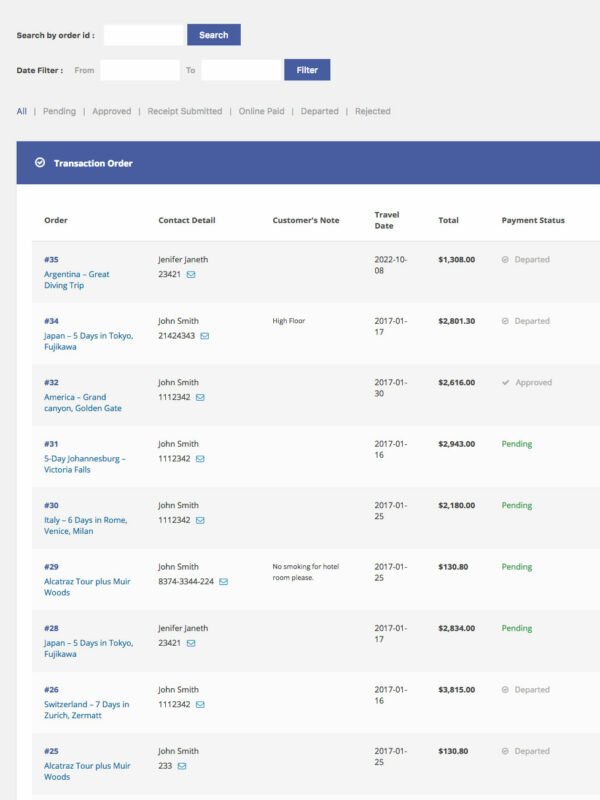
Task: Switch to the Online Paid filter
Action: (x=261, y=111)
